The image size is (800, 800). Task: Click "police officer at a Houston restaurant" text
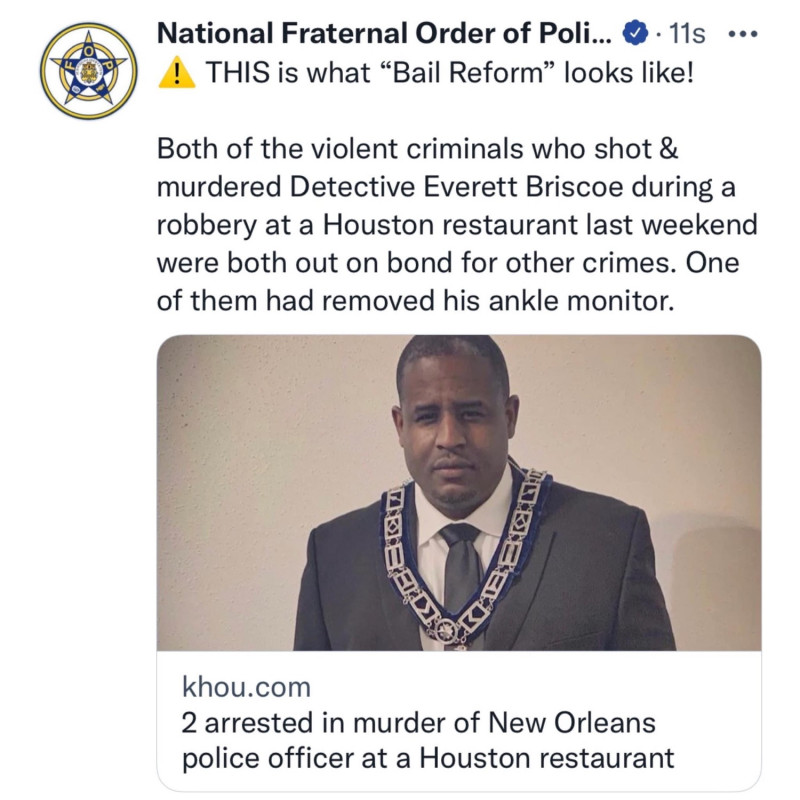coord(428,758)
